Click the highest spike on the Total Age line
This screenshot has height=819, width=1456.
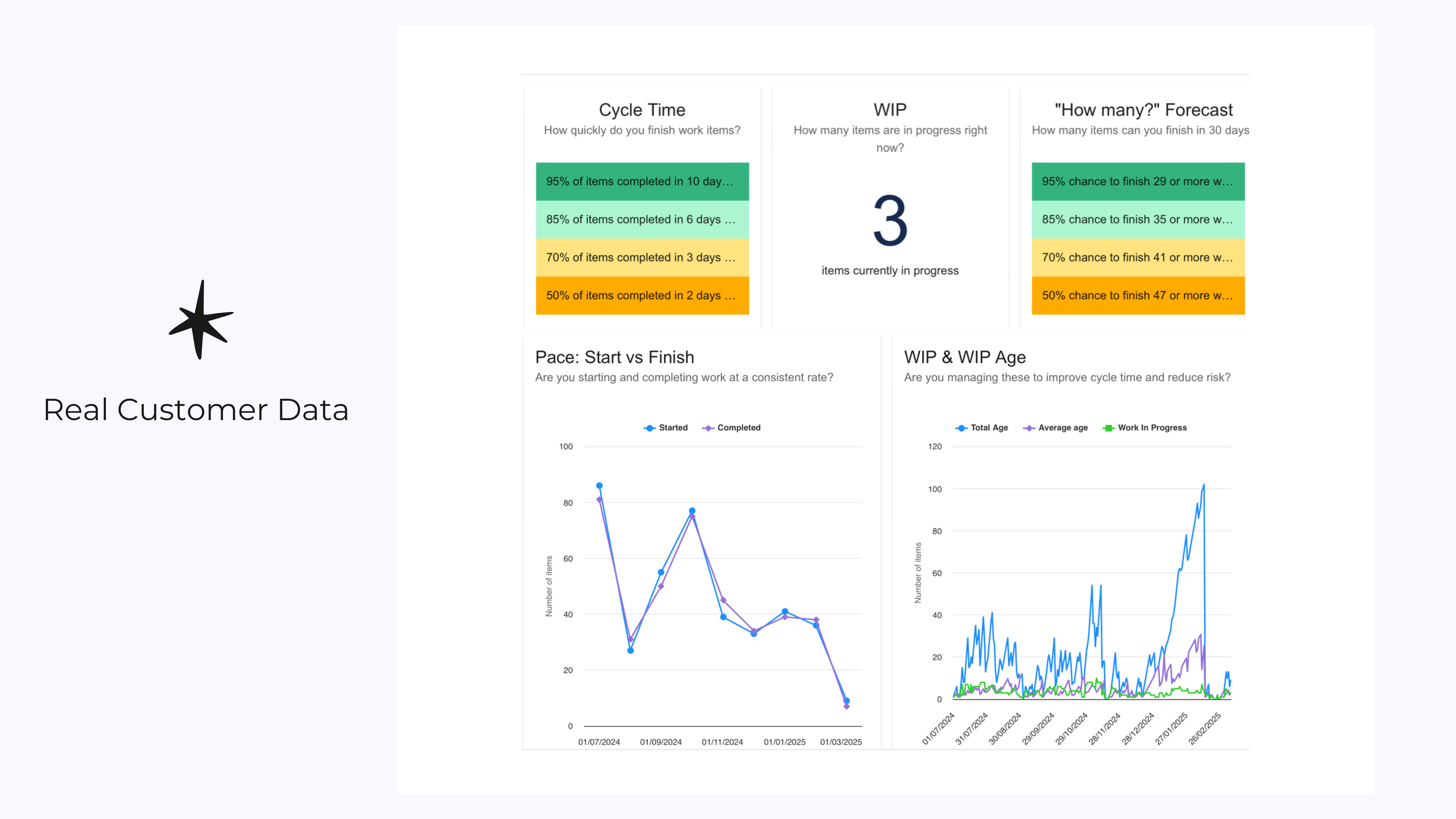(x=1204, y=484)
